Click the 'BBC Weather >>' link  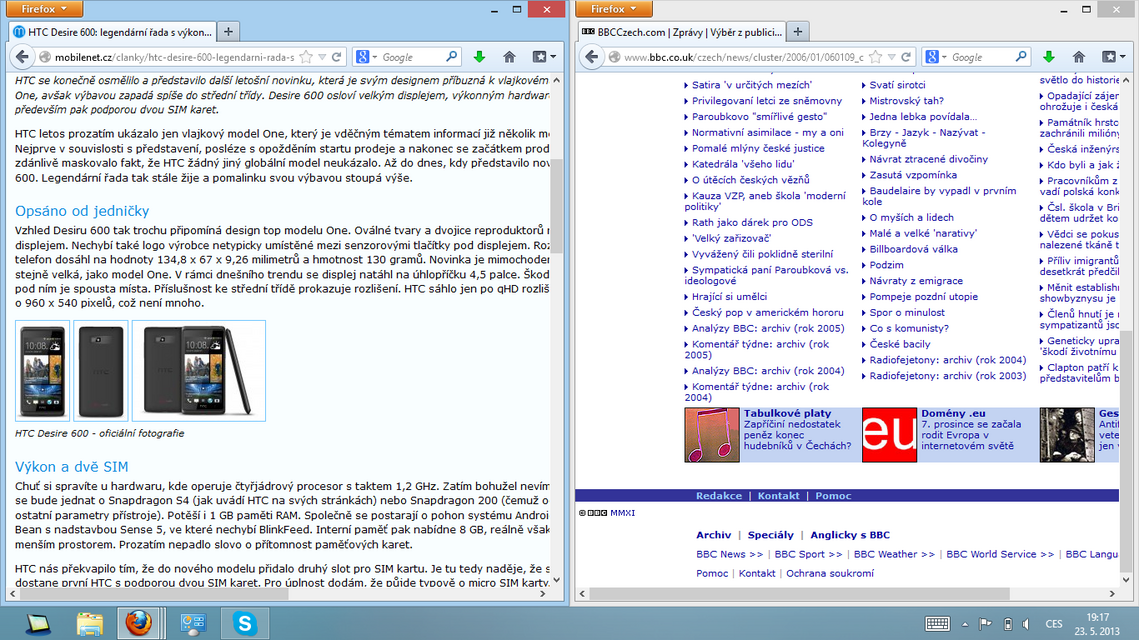894,554
